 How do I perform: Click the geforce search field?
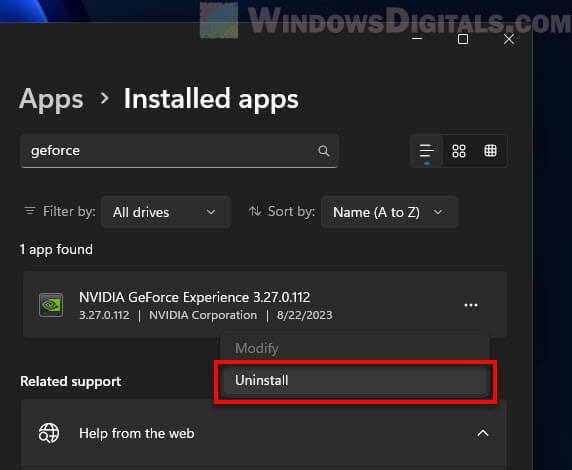[179, 151]
